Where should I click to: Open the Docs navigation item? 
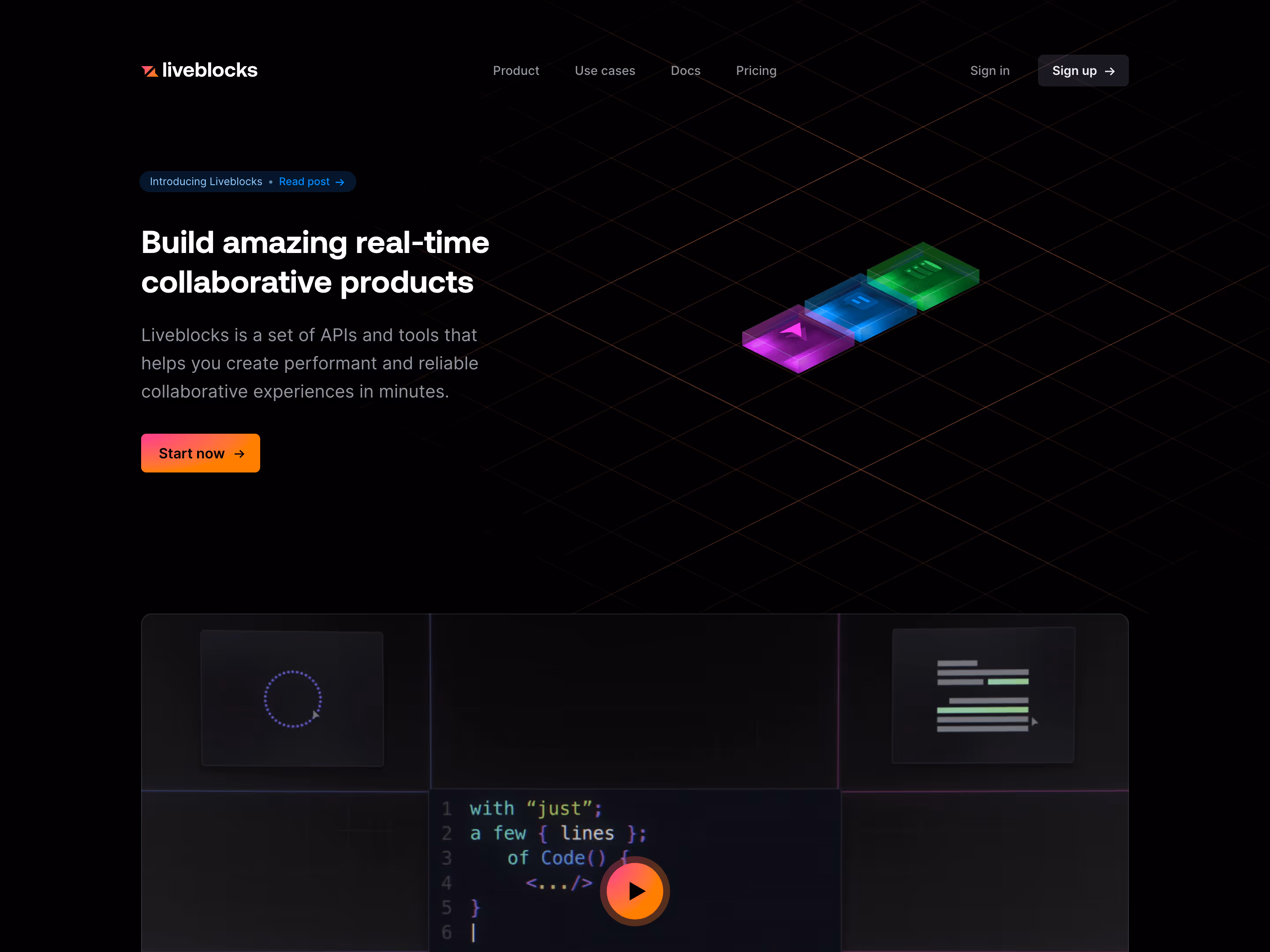686,71
